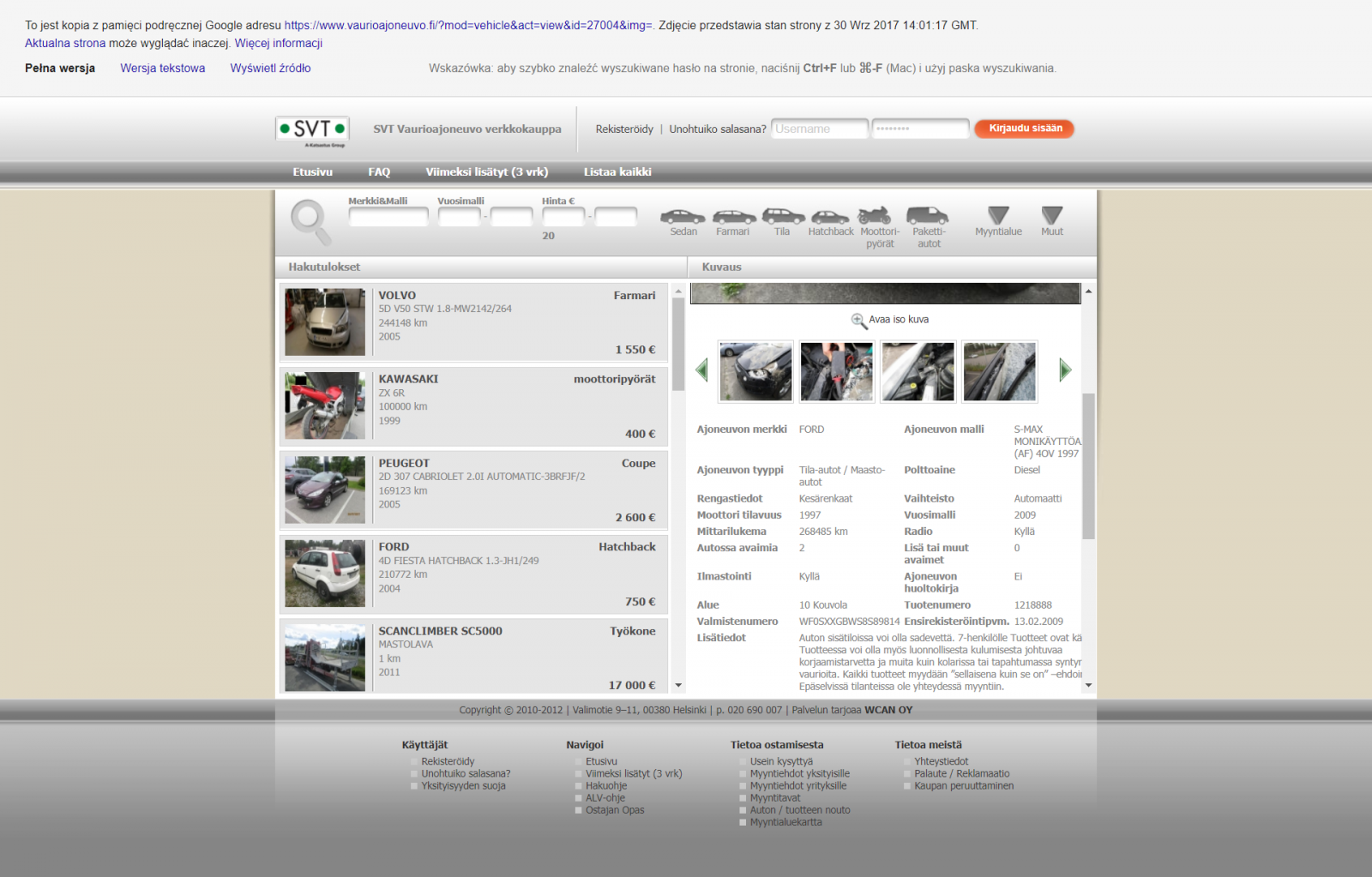Open third gallery thumbnail of car hood

pyautogui.click(x=918, y=371)
